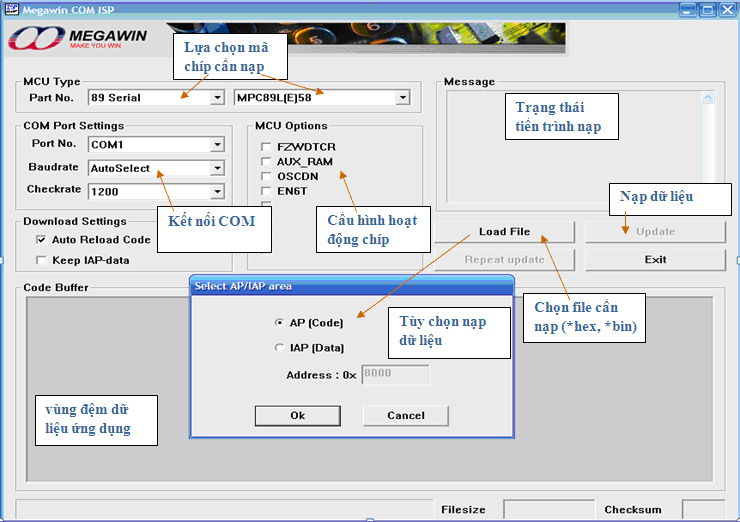Image resolution: width=740 pixels, height=522 pixels.
Task: Click the Code Buffer label
Action: tap(56, 287)
